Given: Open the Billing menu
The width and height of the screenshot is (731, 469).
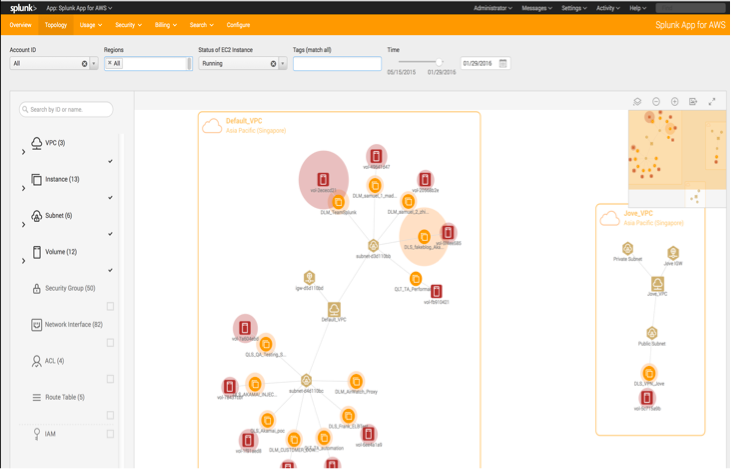Looking at the screenshot, I should (x=166, y=25).
